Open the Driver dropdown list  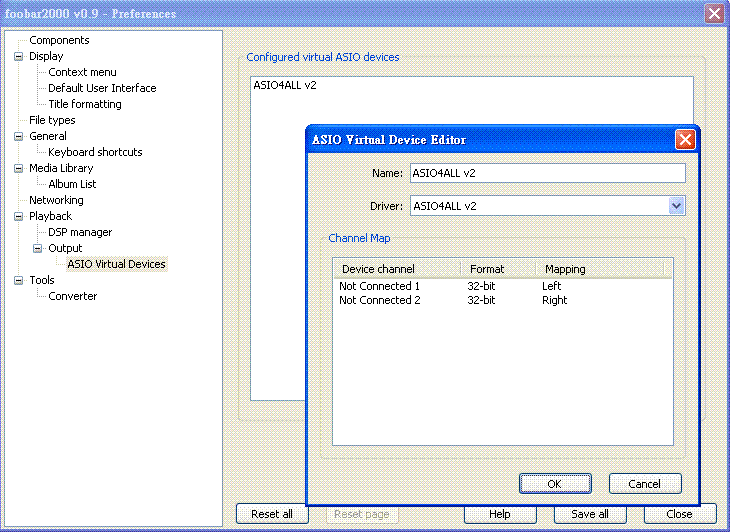676,206
